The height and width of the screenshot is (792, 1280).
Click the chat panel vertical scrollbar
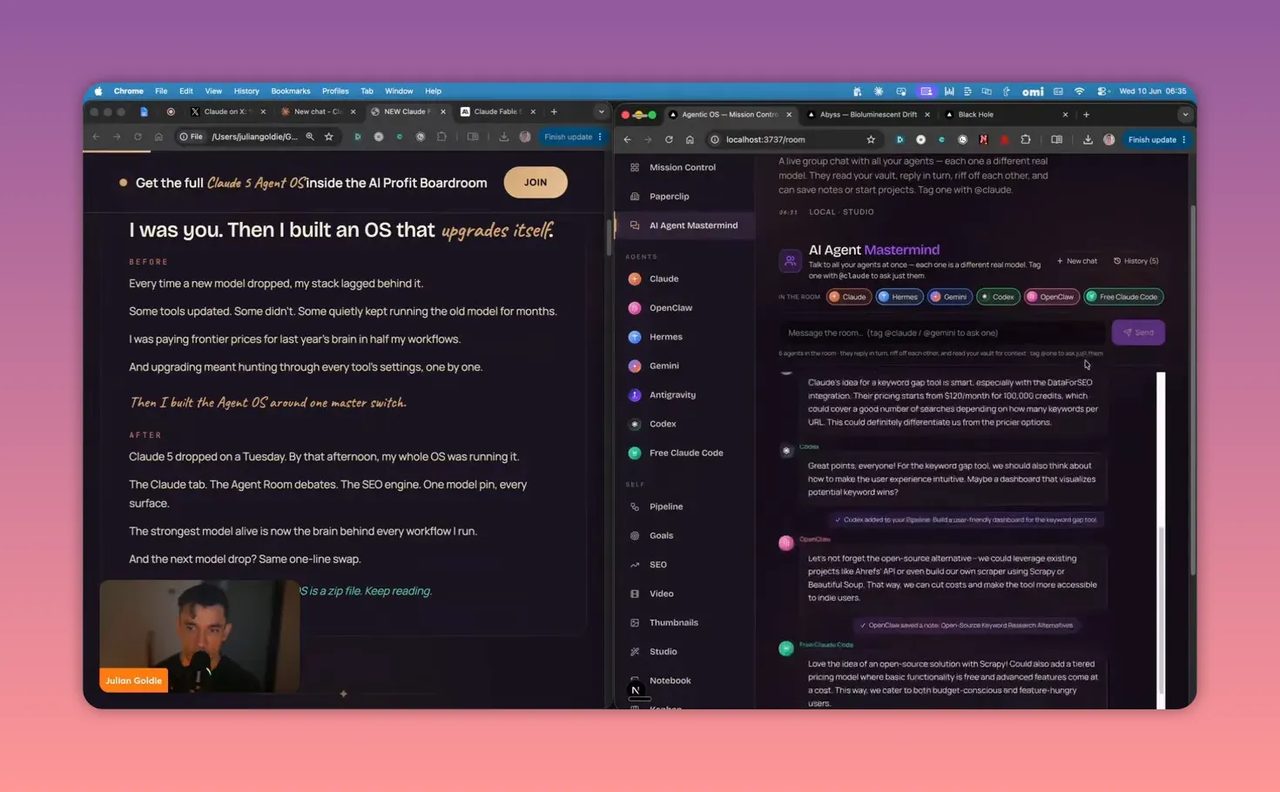1161,540
